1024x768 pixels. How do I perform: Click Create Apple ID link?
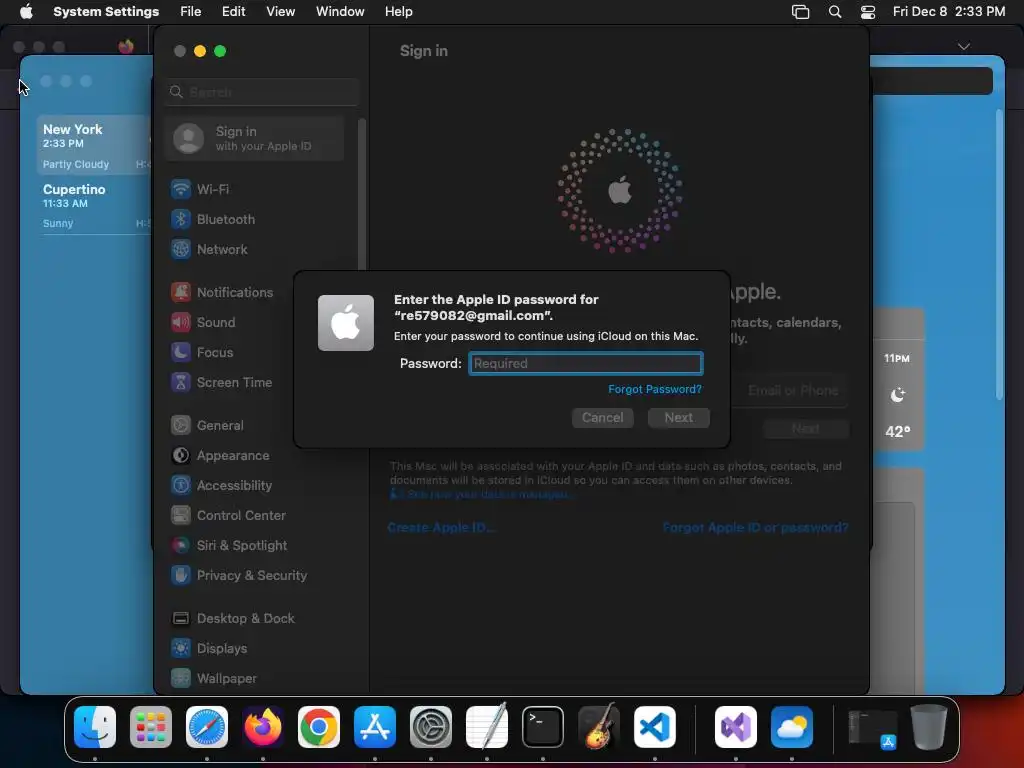point(441,528)
